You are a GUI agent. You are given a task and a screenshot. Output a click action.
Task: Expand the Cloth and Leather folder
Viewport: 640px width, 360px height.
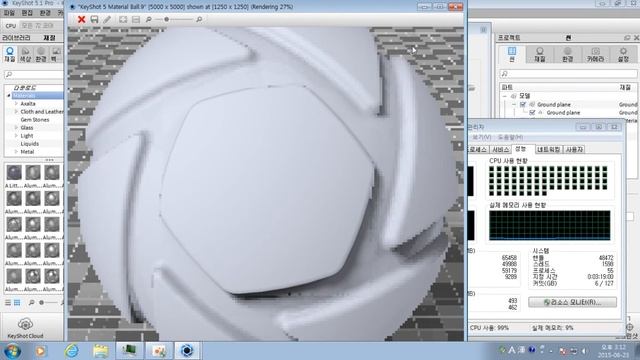click(x=16, y=111)
